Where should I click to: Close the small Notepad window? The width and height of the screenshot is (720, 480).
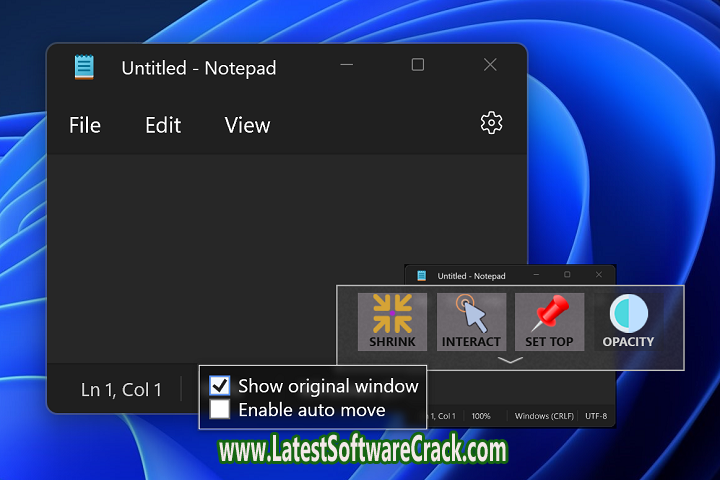point(599,275)
